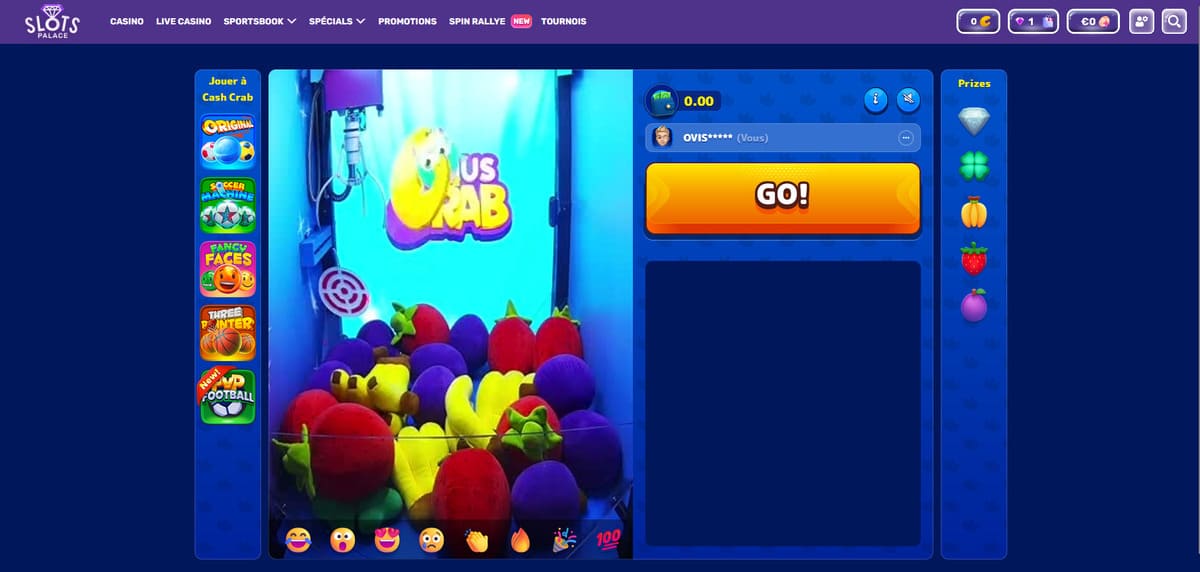
Task: Open the game info icon
Action: pos(876,99)
